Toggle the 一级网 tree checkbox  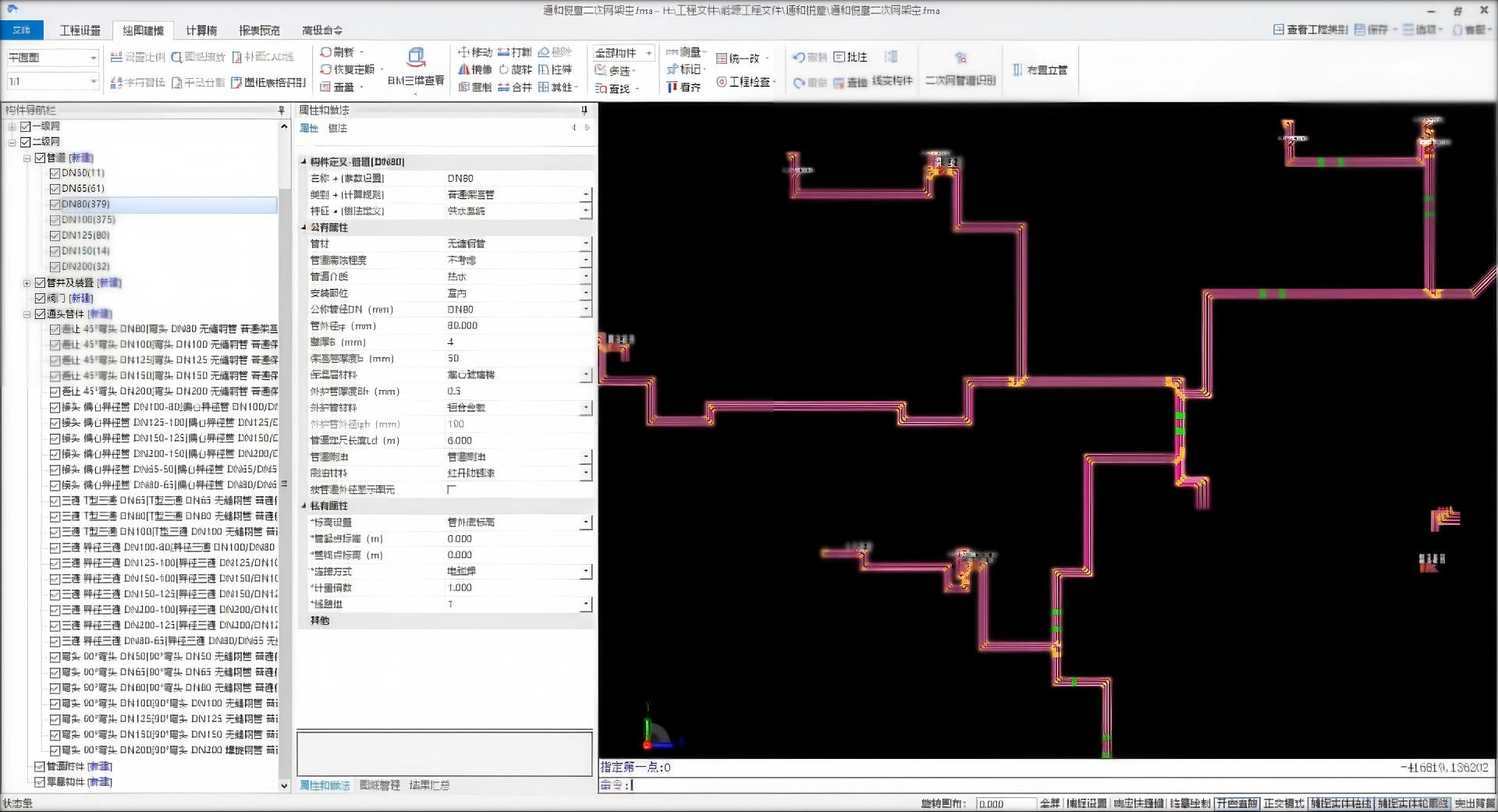click(x=25, y=126)
